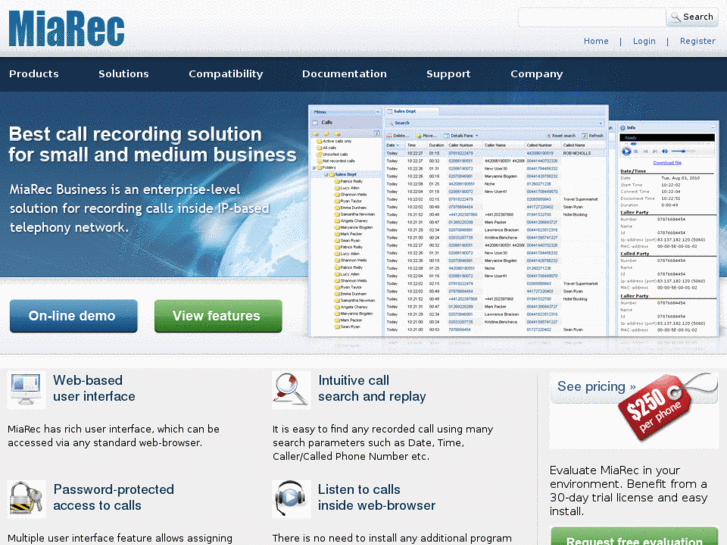The width and height of the screenshot is (727, 545).
Task: Click the MiaRec logo
Action: pos(66,28)
